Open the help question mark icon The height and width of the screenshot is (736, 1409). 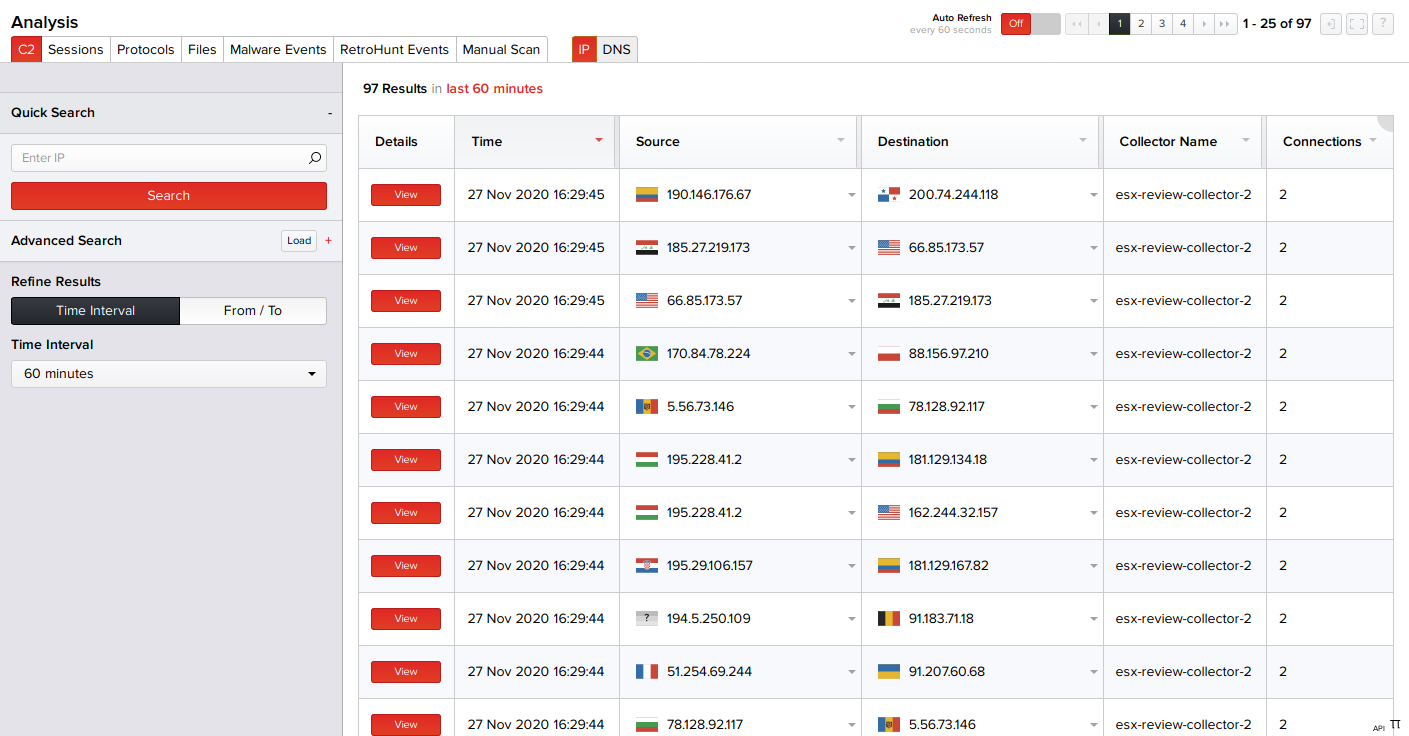pos(1382,24)
